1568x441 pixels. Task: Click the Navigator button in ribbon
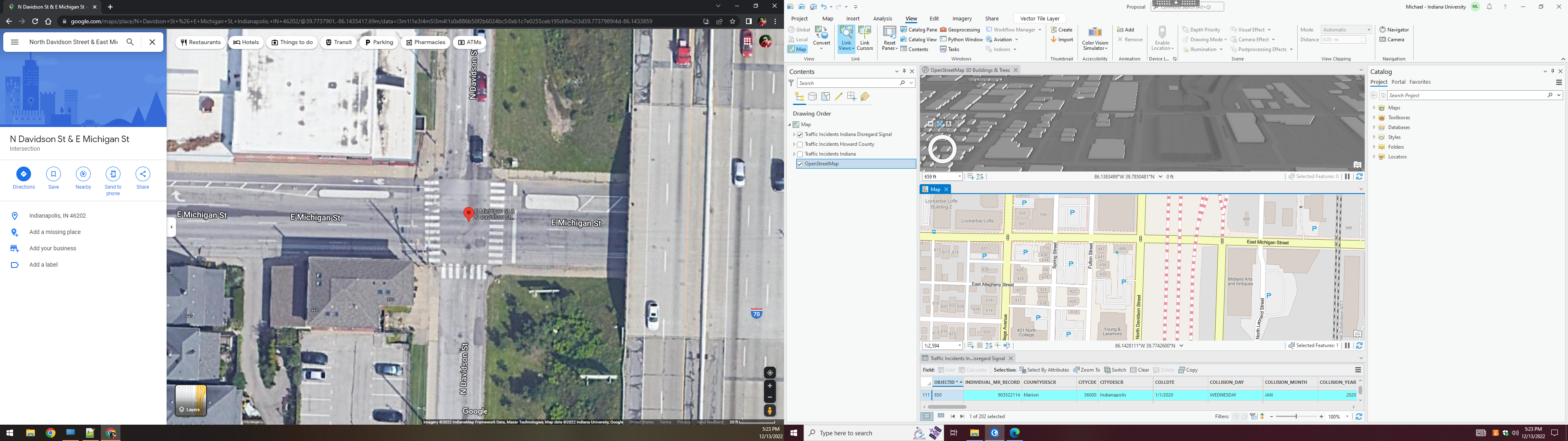(x=1394, y=29)
